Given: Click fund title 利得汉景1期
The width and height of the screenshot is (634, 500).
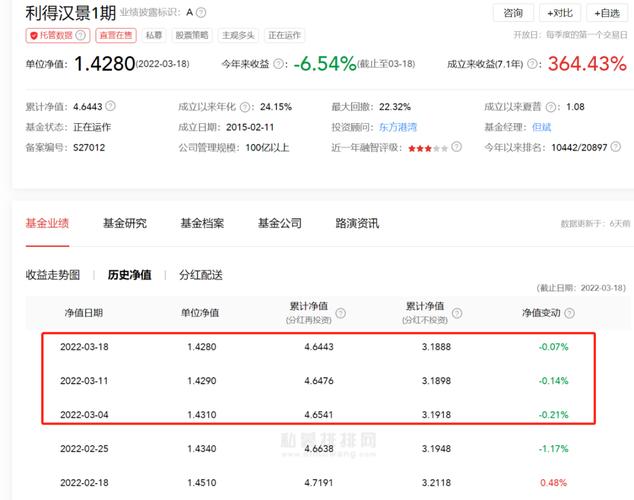Looking at the screenshot, I should pos(70,13).
